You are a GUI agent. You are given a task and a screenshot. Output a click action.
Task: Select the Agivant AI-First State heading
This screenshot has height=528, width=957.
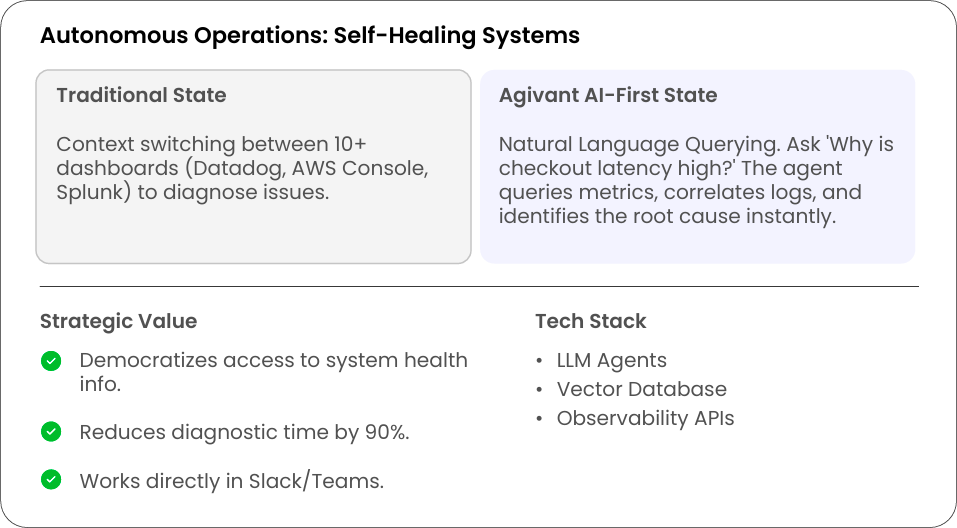(x=607, y=95)
